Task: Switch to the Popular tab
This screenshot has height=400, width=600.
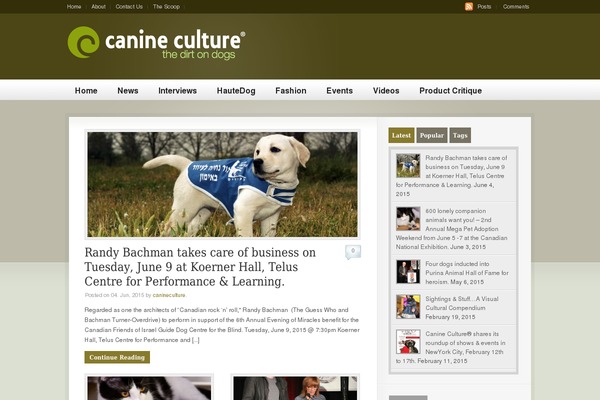Action: tap(432, 135)
